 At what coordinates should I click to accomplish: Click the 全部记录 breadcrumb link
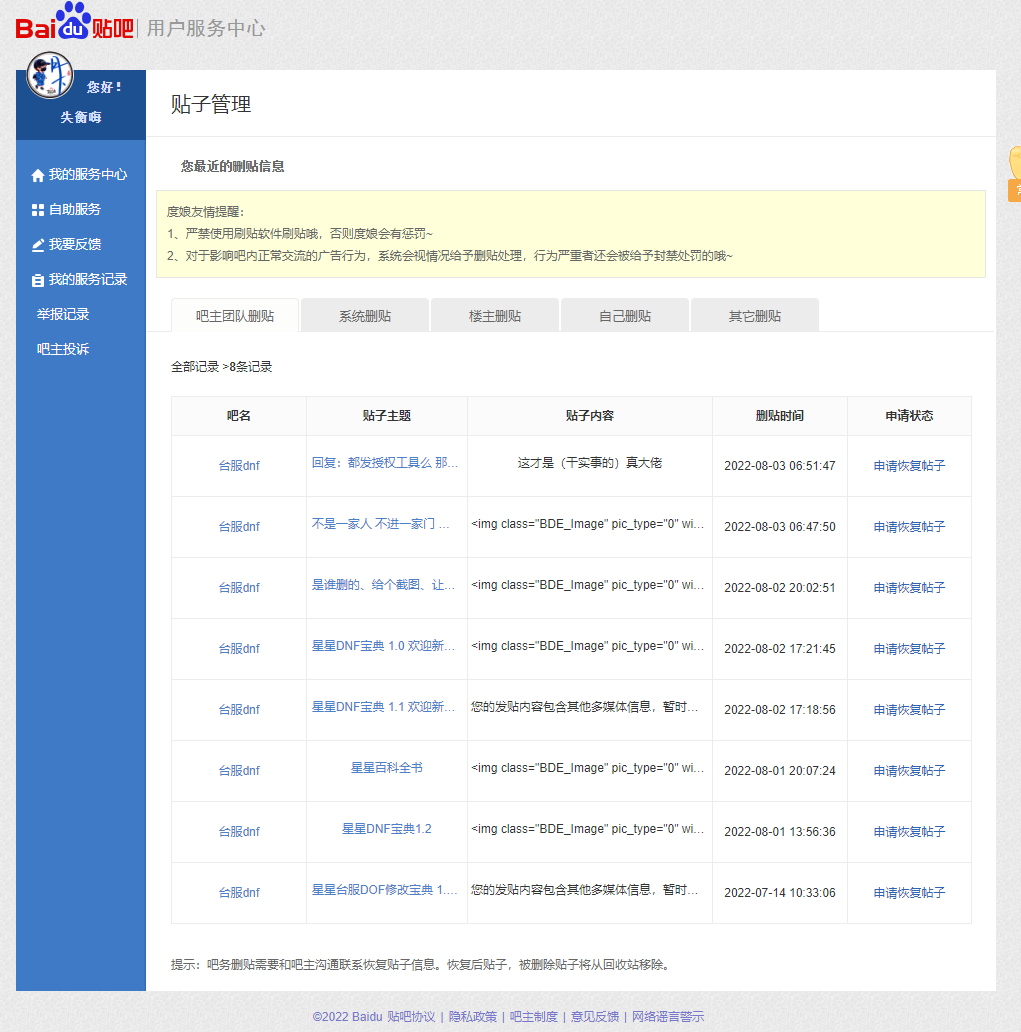click(195, 367)
